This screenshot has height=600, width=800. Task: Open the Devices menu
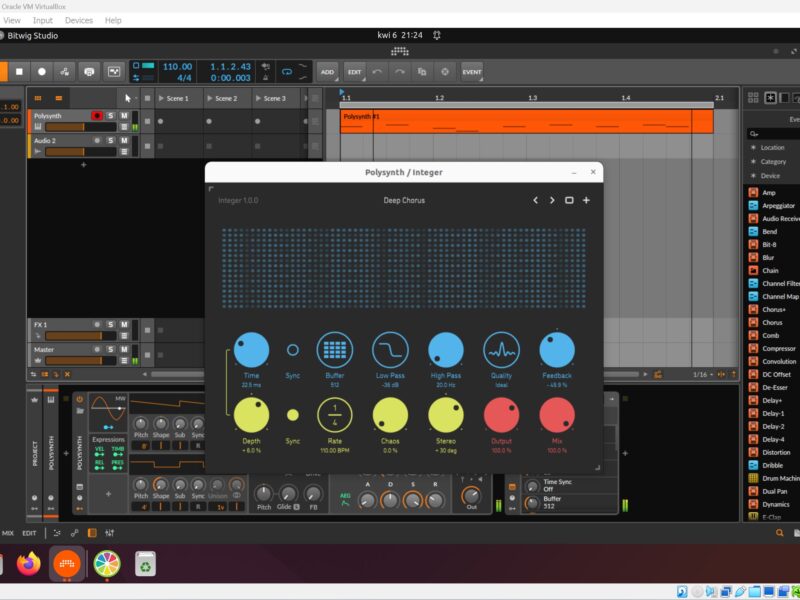click(78, 20)
